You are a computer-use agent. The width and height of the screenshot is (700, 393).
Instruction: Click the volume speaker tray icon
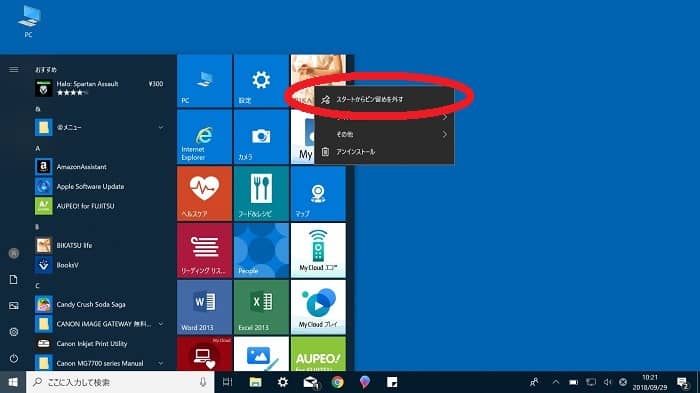[607, 382]
